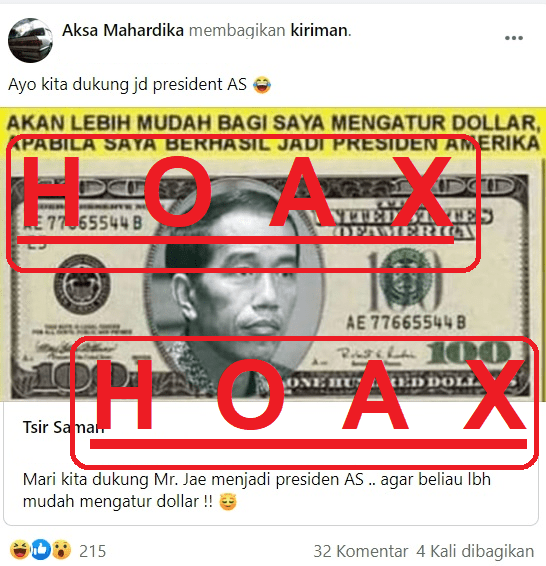Follow the 'kiriman' shared post link
This screenshot has height=566, width=546.
click(x=319, y=30)
